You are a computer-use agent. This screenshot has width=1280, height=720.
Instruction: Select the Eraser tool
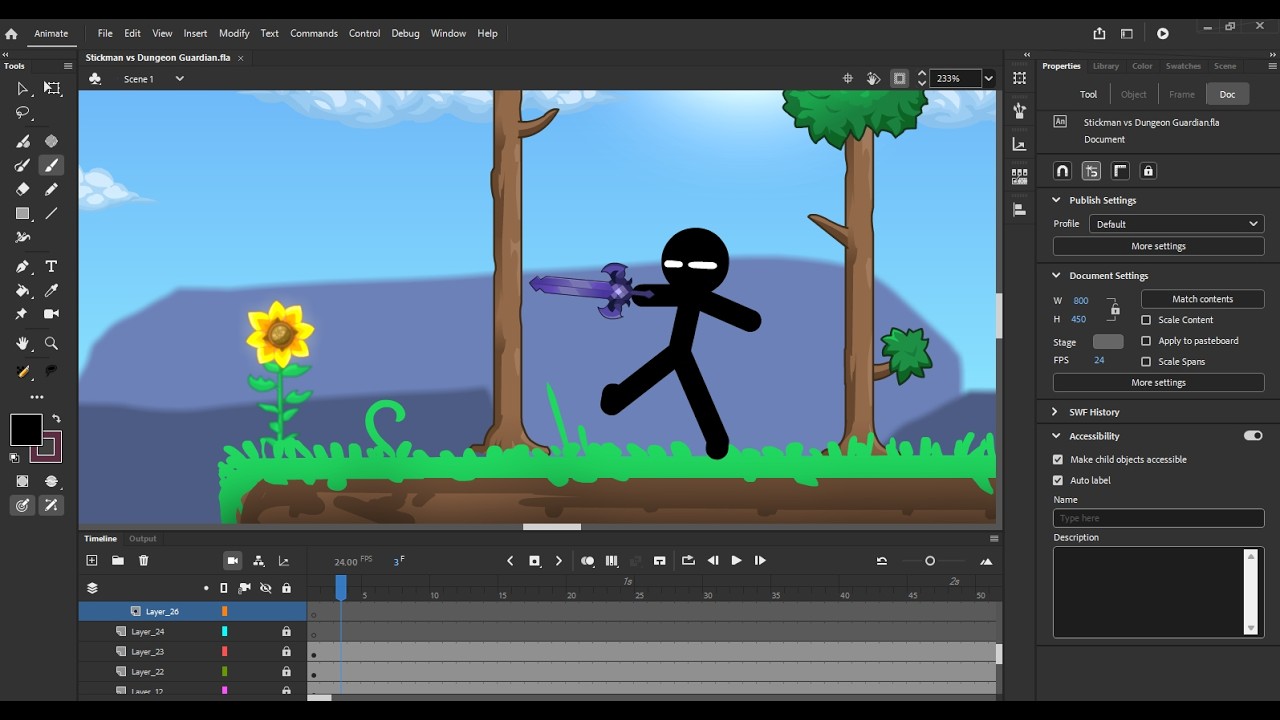tap(22, 189)
